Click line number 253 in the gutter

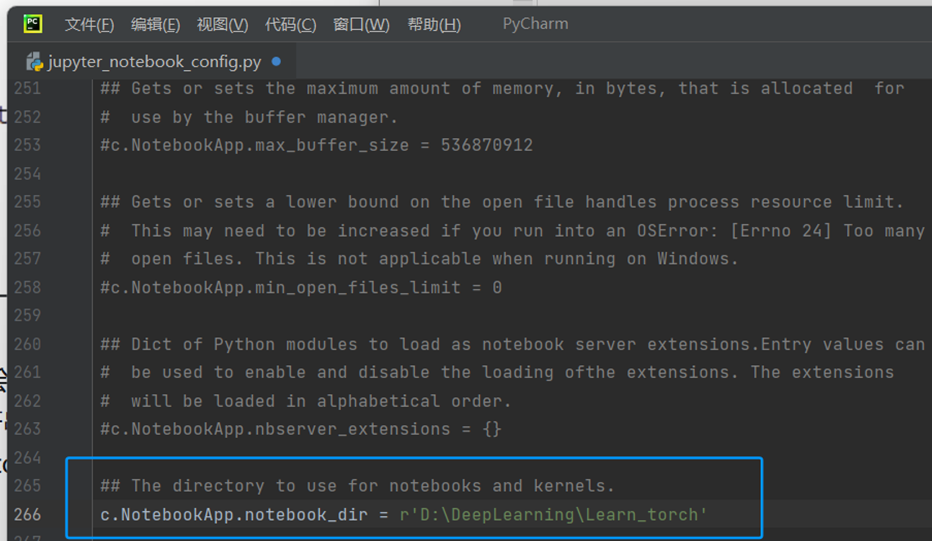(x=26, y=145)
